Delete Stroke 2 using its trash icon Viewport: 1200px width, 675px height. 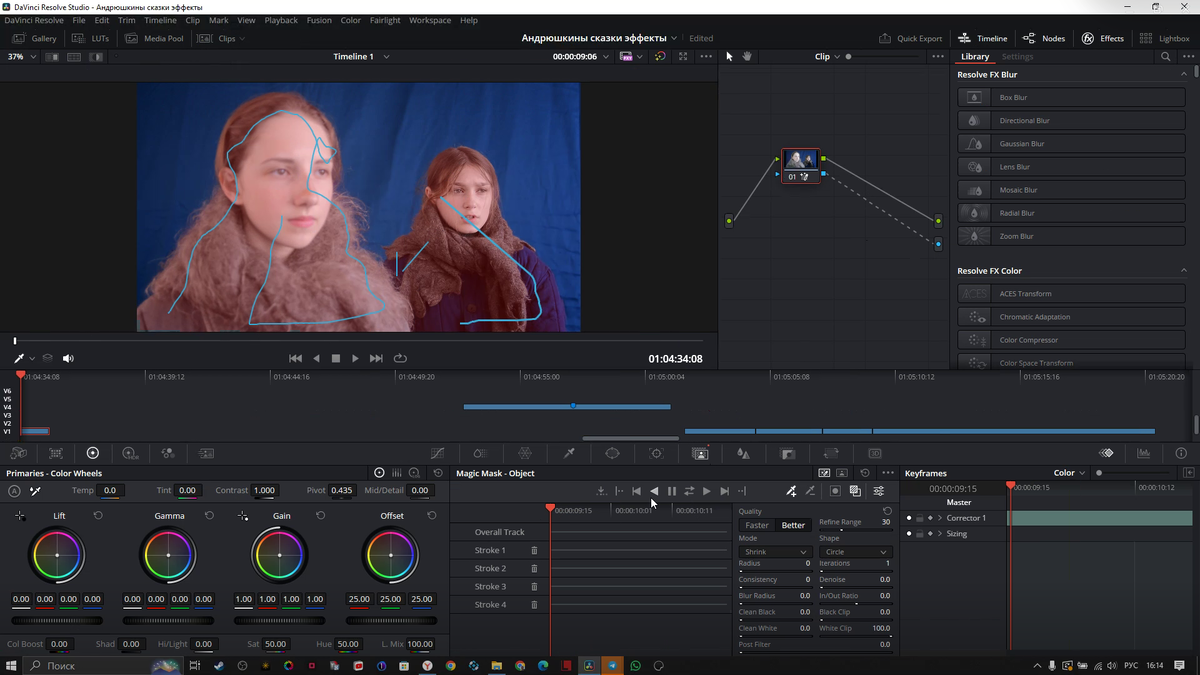(x=534, y=569)
